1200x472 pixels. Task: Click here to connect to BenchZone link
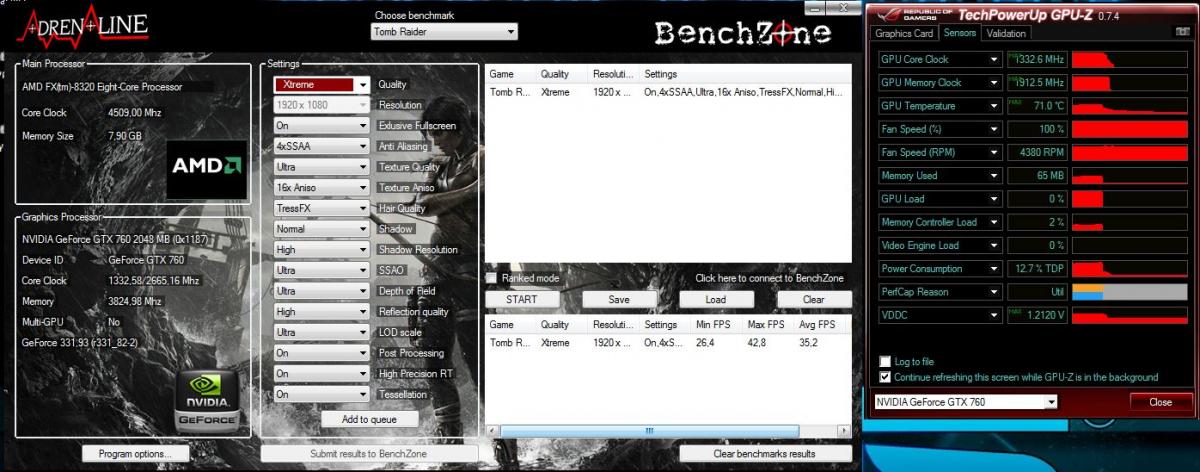tap(769, 278)
